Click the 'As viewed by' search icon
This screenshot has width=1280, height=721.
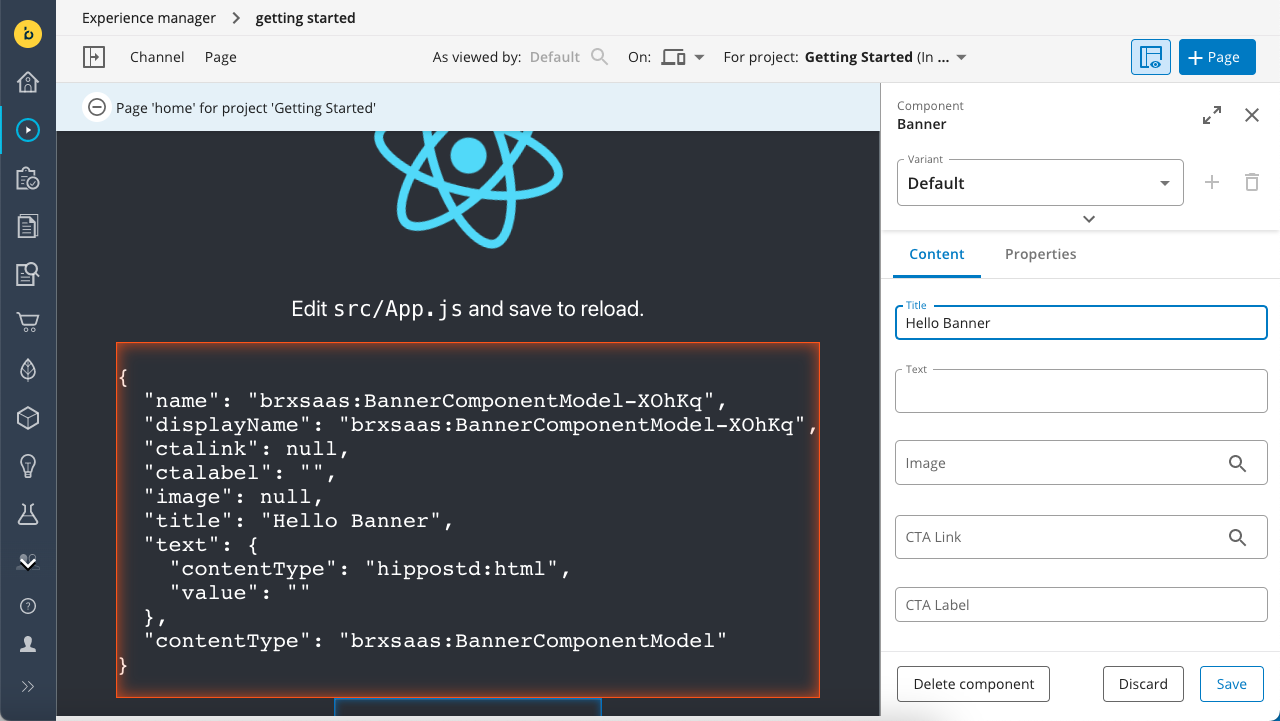click(x=599, y=57)
